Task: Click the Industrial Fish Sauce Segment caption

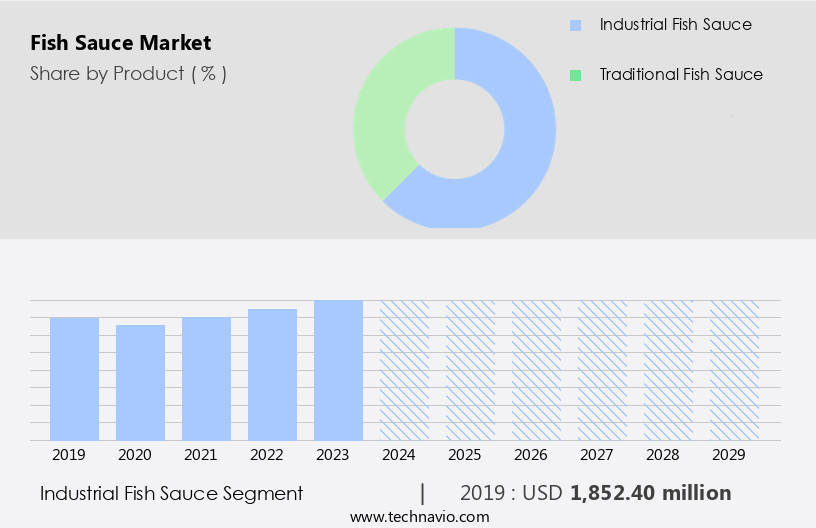Action: click(x=171, y=493)
